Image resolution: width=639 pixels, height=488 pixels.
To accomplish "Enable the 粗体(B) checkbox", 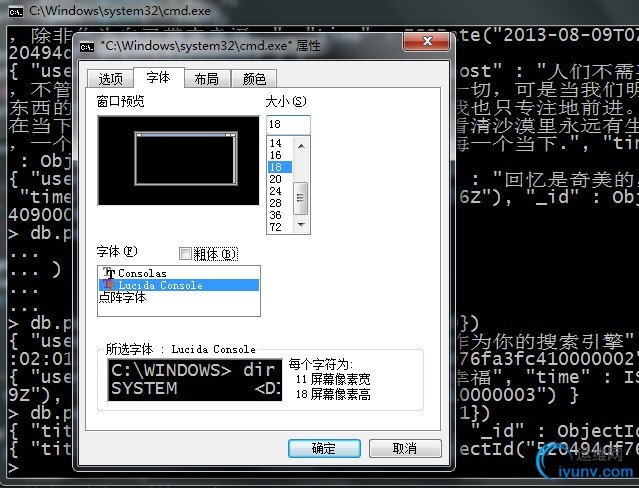I will click(185, 254).
